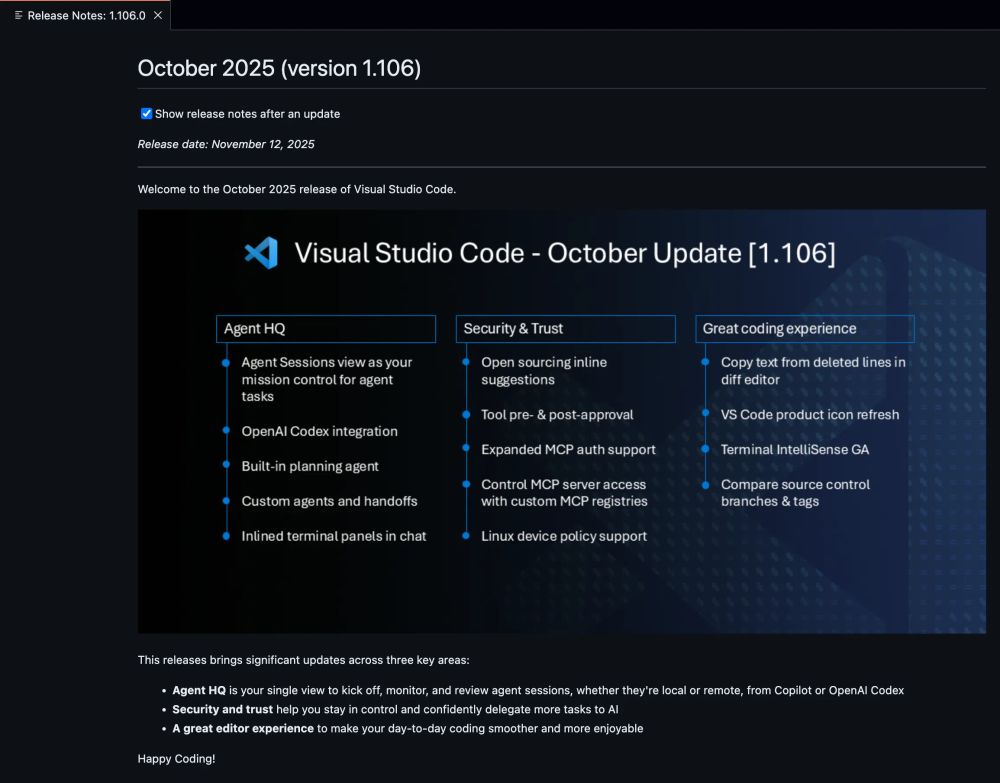Click Copy text from deleted lines text
Viewport: 1000px width, 783px height.
click(813, 370)
